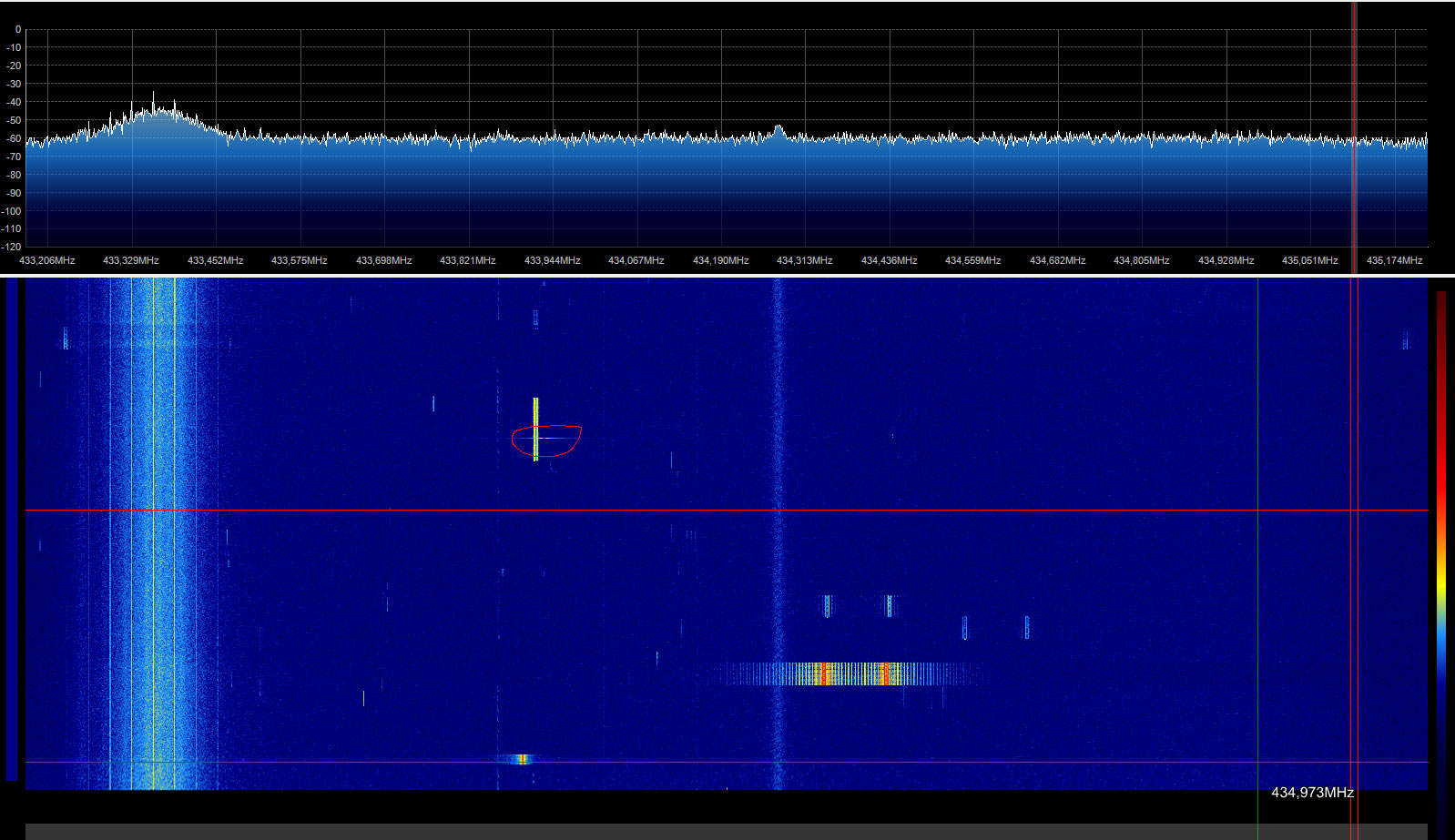Click the 434,190MHz frequency label
The image size is (1455, 840).
721,260
